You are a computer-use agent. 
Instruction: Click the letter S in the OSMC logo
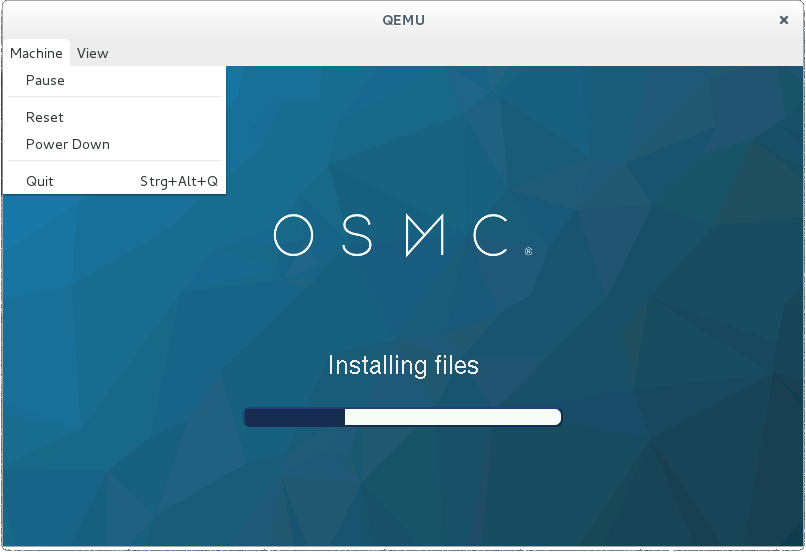(361, 236)
